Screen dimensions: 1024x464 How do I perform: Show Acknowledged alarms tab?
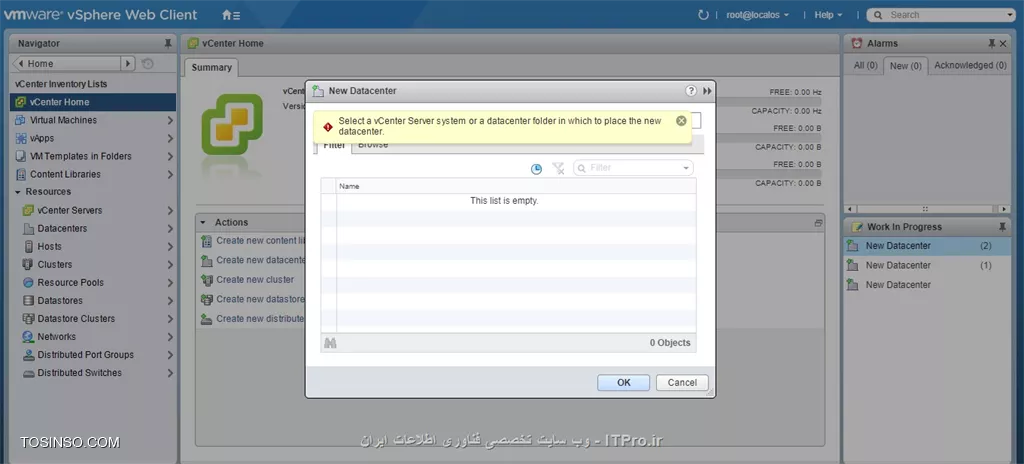pos(970,65)
